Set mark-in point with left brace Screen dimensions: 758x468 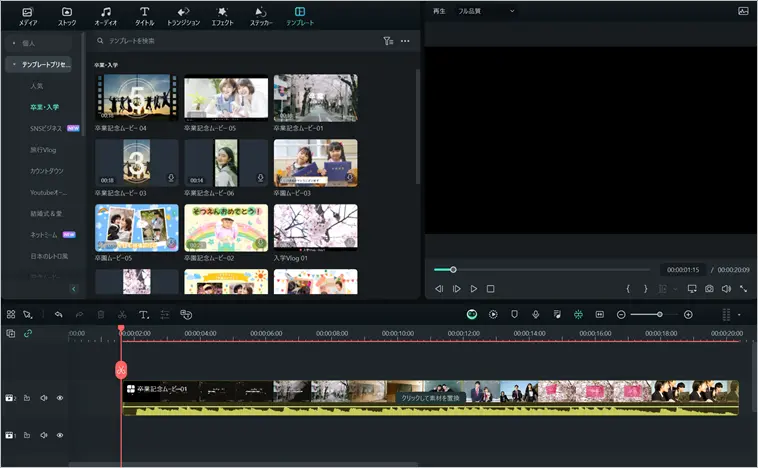coord(628,289)
